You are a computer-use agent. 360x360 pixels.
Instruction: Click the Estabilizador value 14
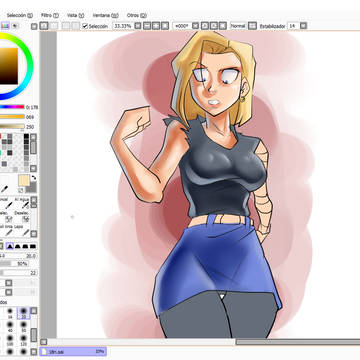coord(293,26)
